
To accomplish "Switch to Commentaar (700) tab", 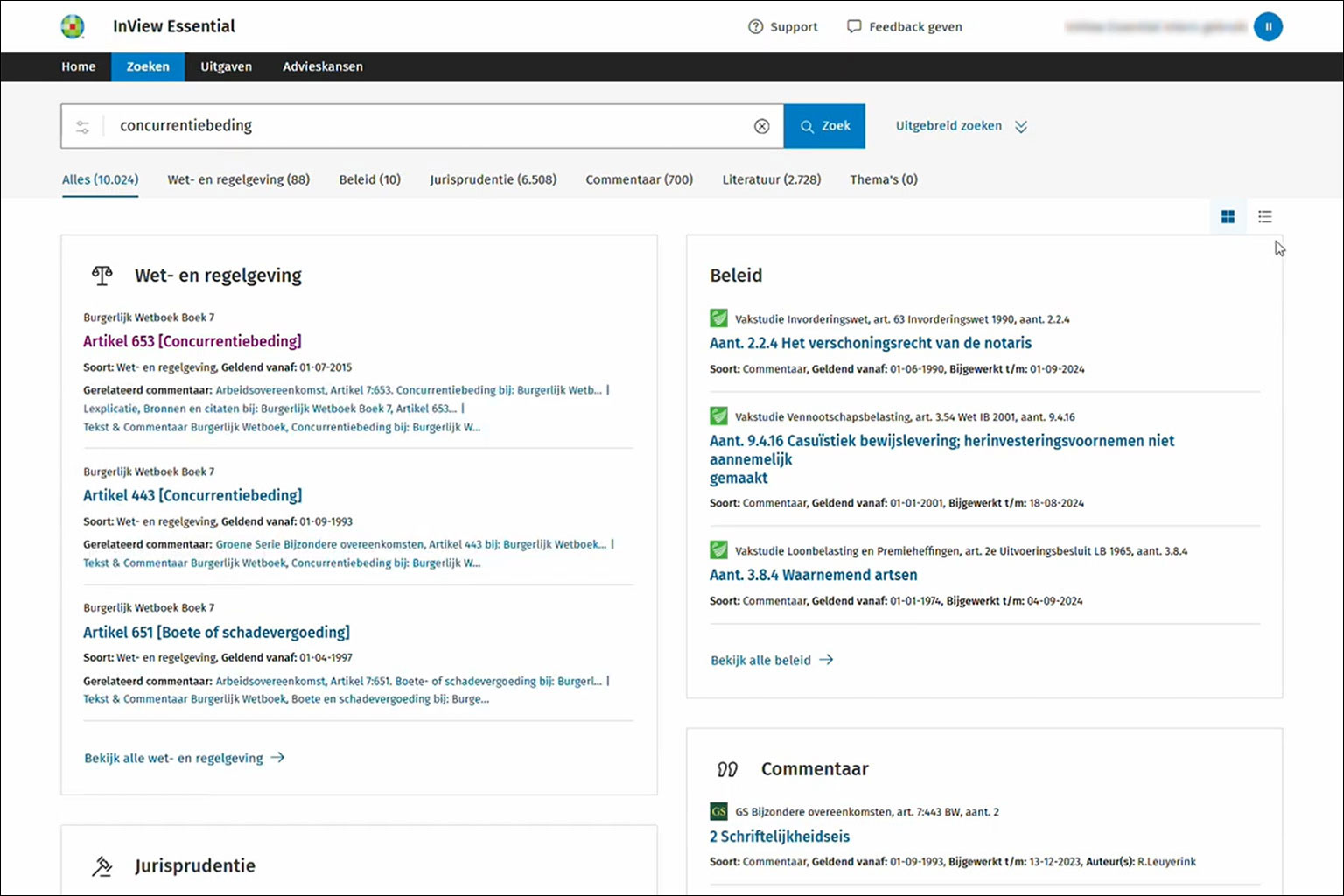I will [x=640, y=179].
